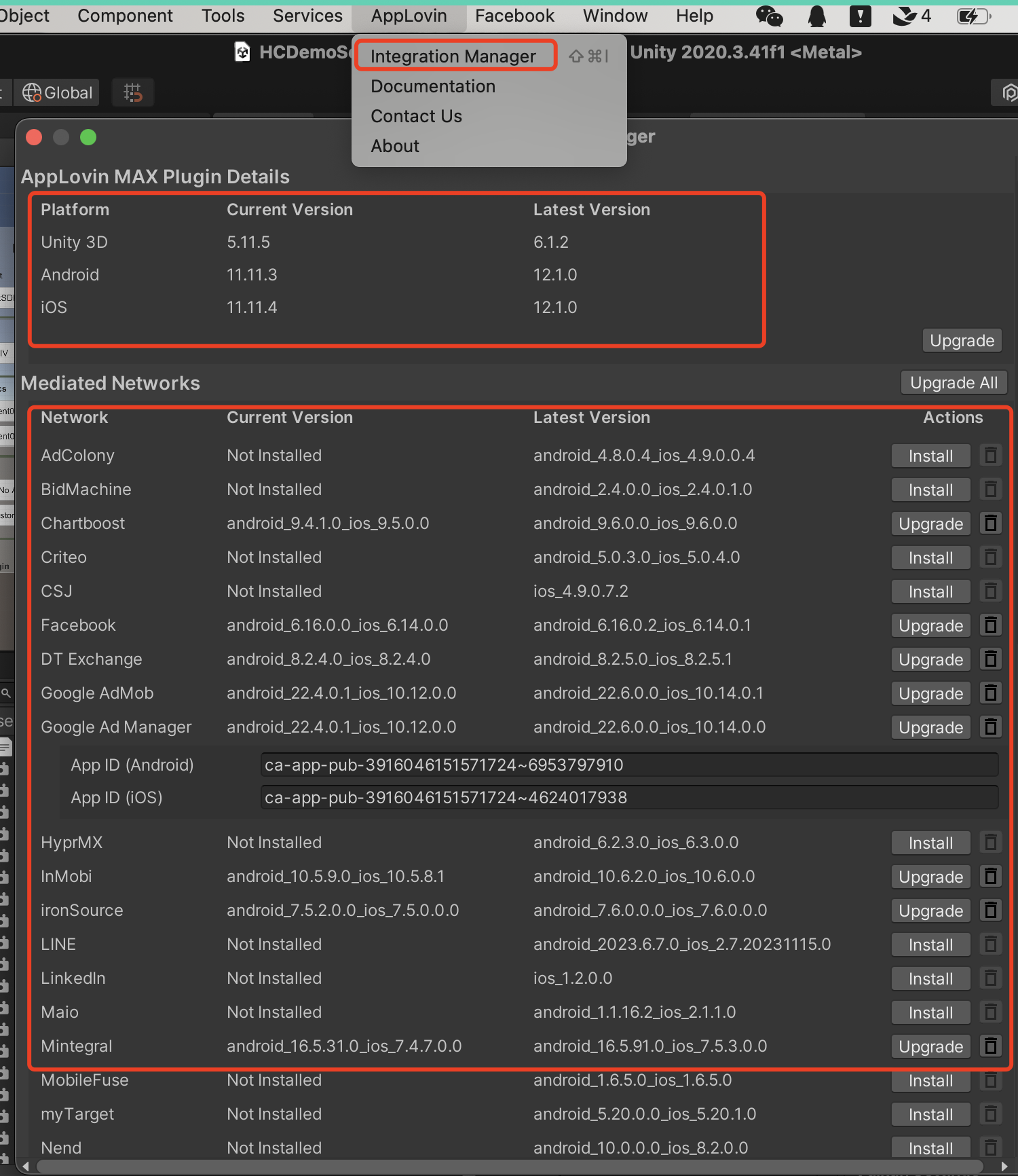
Task: Install AdColony network
Action: (930, 456)
